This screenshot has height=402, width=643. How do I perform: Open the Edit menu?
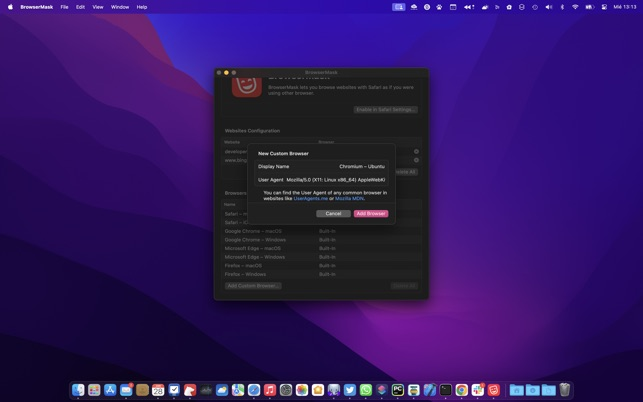(x=80, y=7)
